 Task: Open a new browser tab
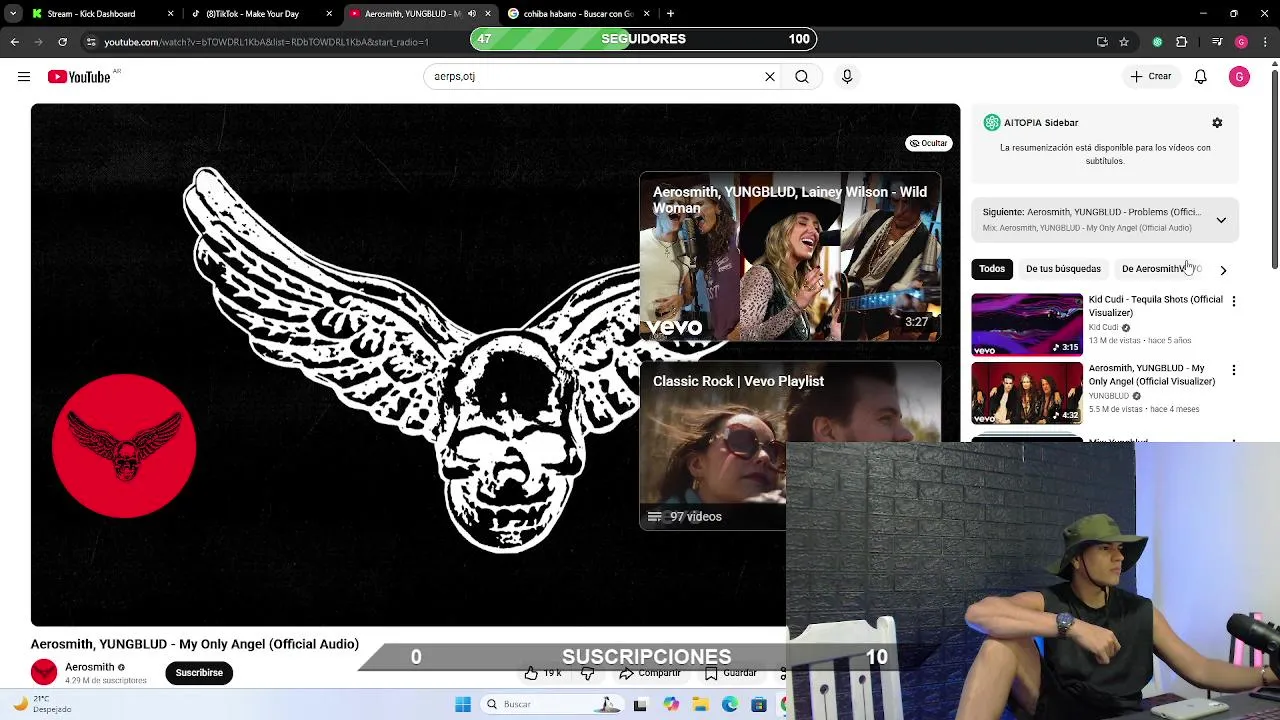(x=670, y=14)
